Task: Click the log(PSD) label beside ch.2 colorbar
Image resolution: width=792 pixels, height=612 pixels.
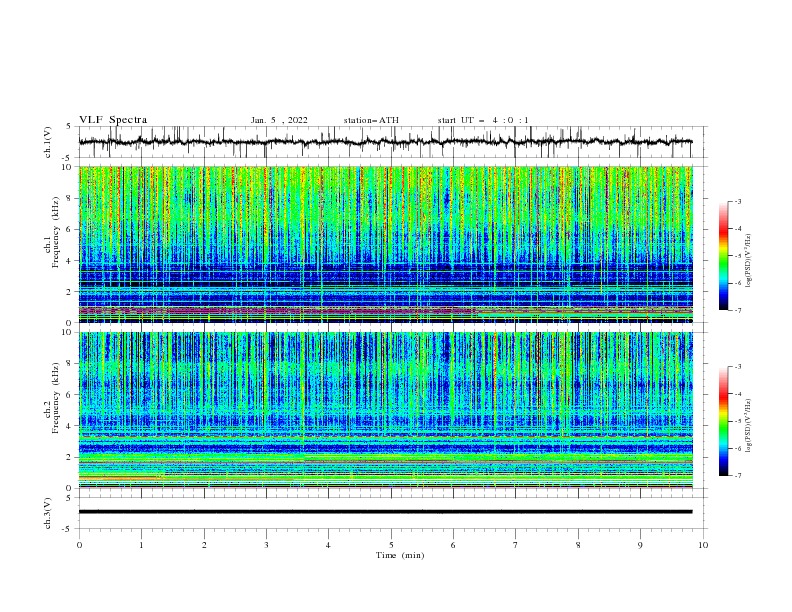Action: pos(748,426)
